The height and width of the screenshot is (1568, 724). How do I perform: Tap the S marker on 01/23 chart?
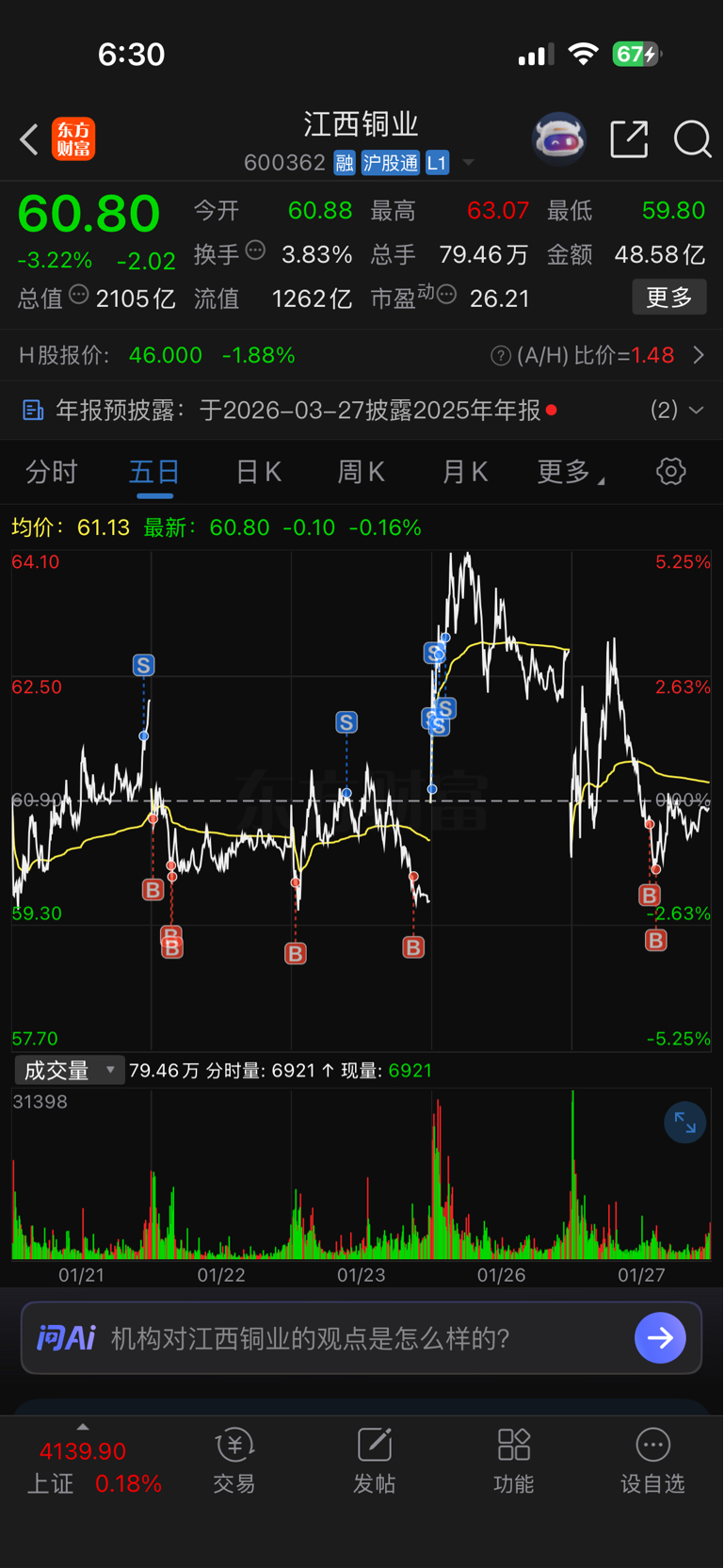[346, 722]
